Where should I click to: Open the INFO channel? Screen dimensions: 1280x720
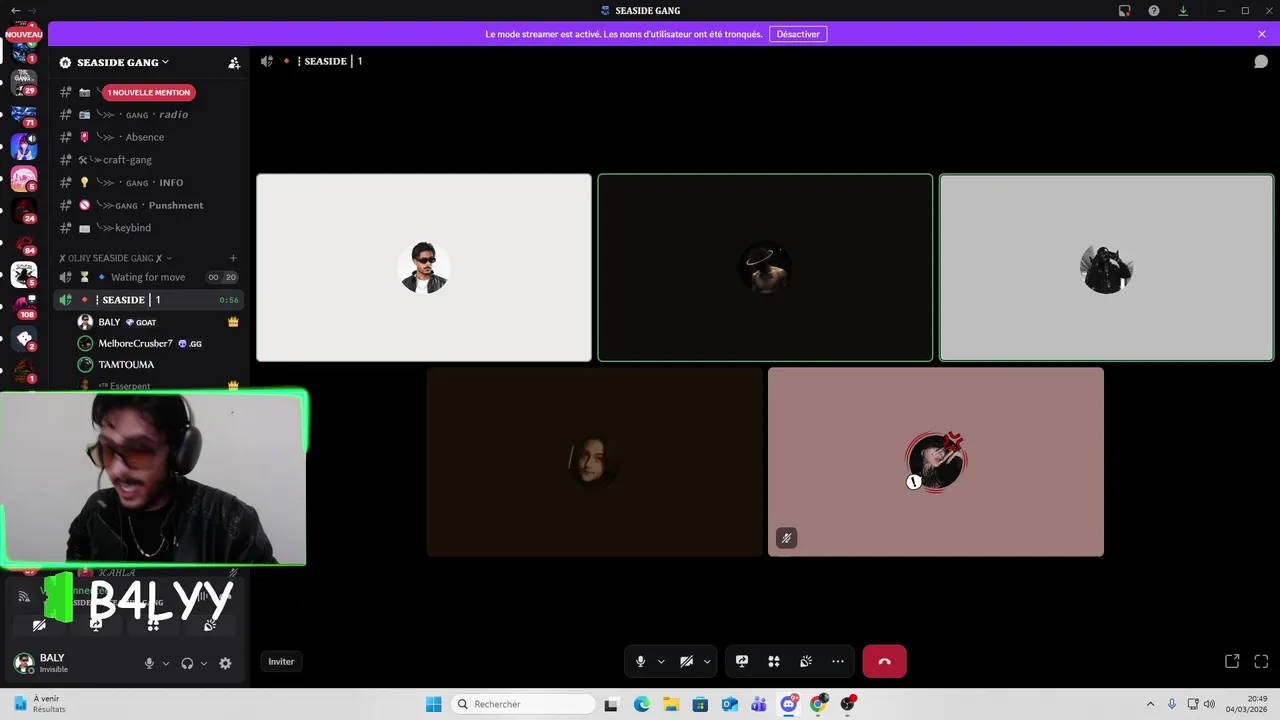pos(150,183)
